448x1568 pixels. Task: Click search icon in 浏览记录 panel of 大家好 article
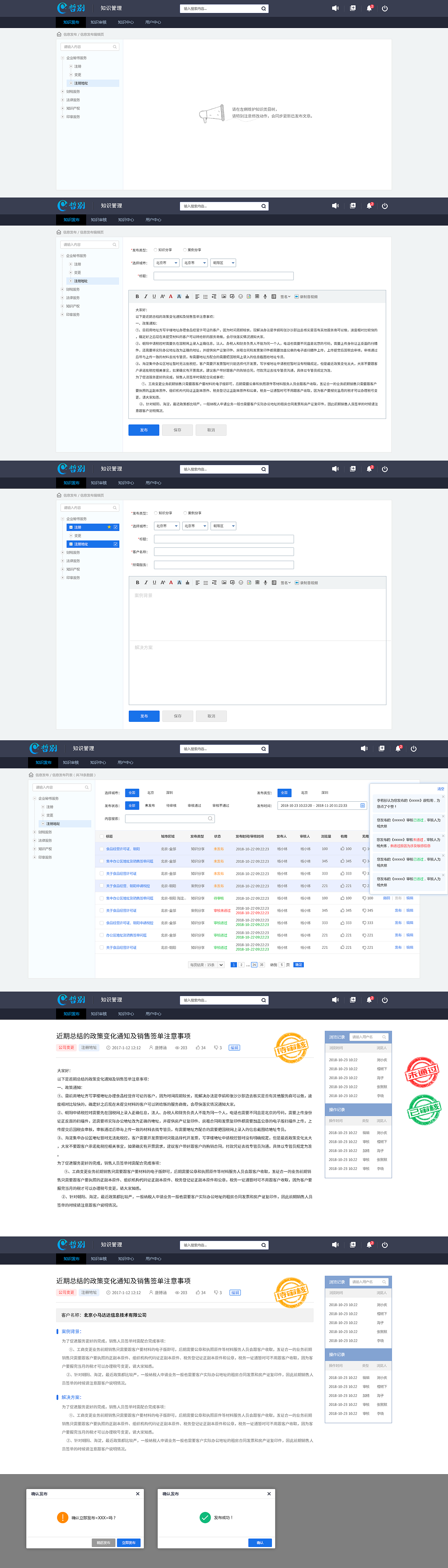tap(384, 1037)
